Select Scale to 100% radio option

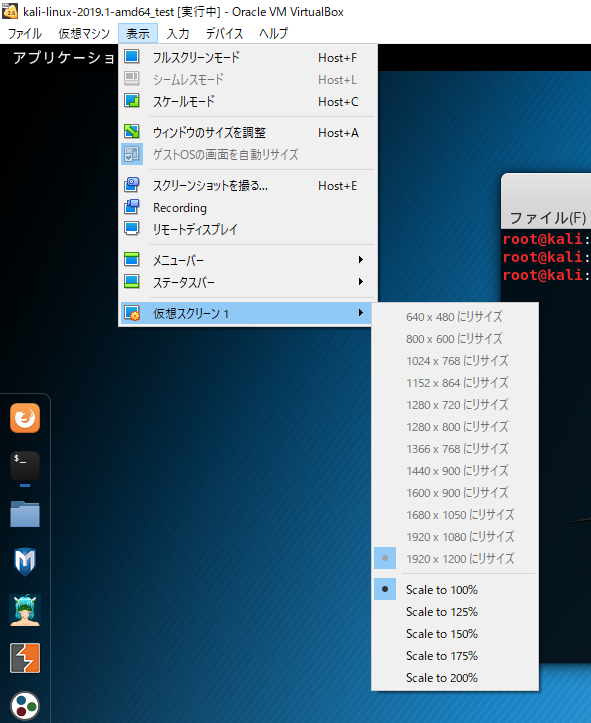455,589
